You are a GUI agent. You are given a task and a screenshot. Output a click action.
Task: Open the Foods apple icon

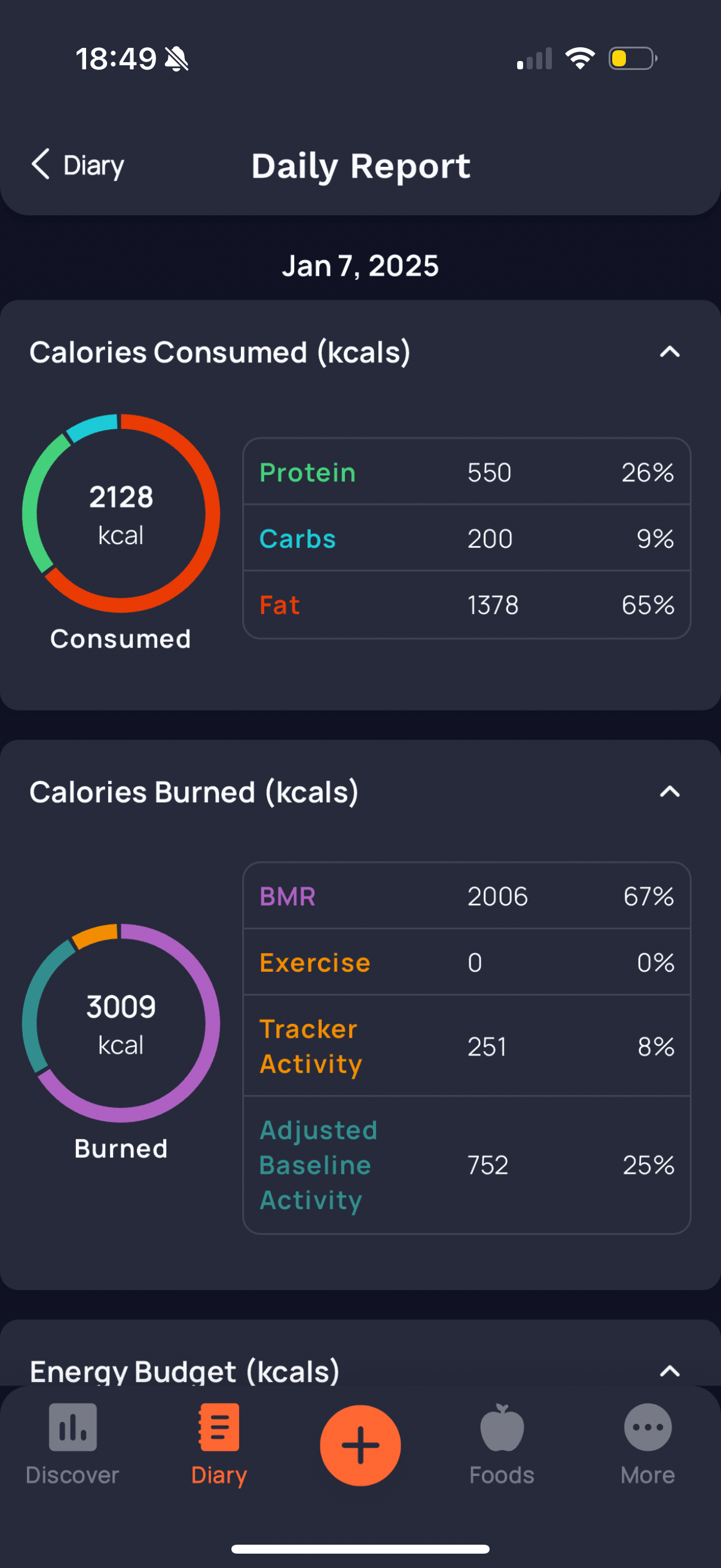502,1428
